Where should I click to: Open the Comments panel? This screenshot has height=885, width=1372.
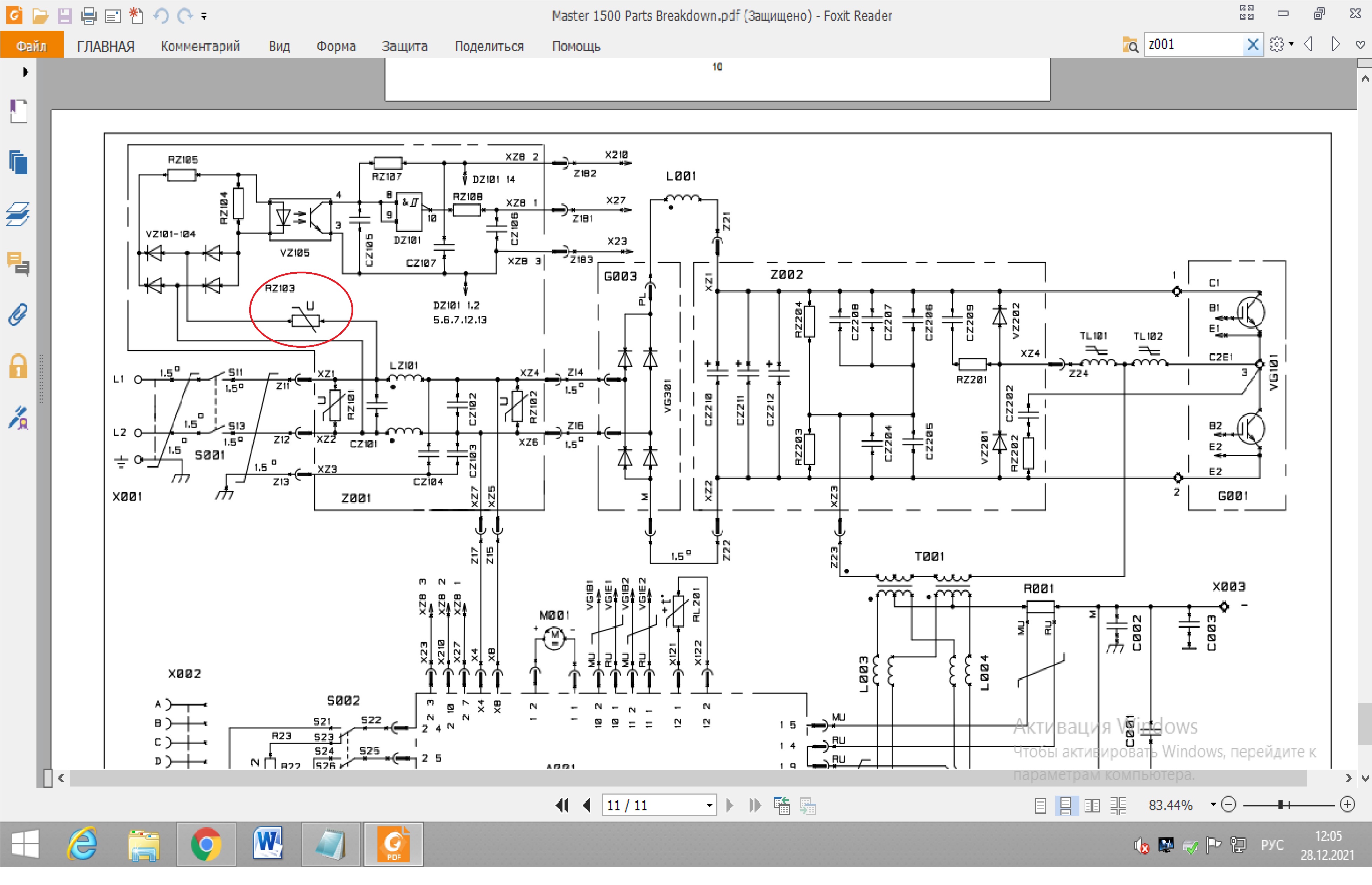(x=18, y=264)
